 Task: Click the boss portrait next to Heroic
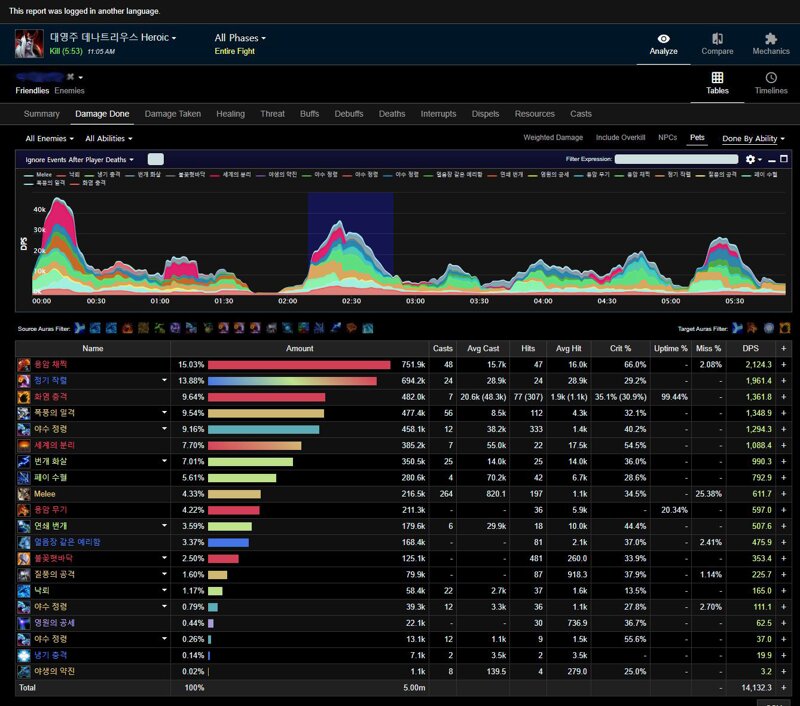pyautogui.click(x=29, y=44)
